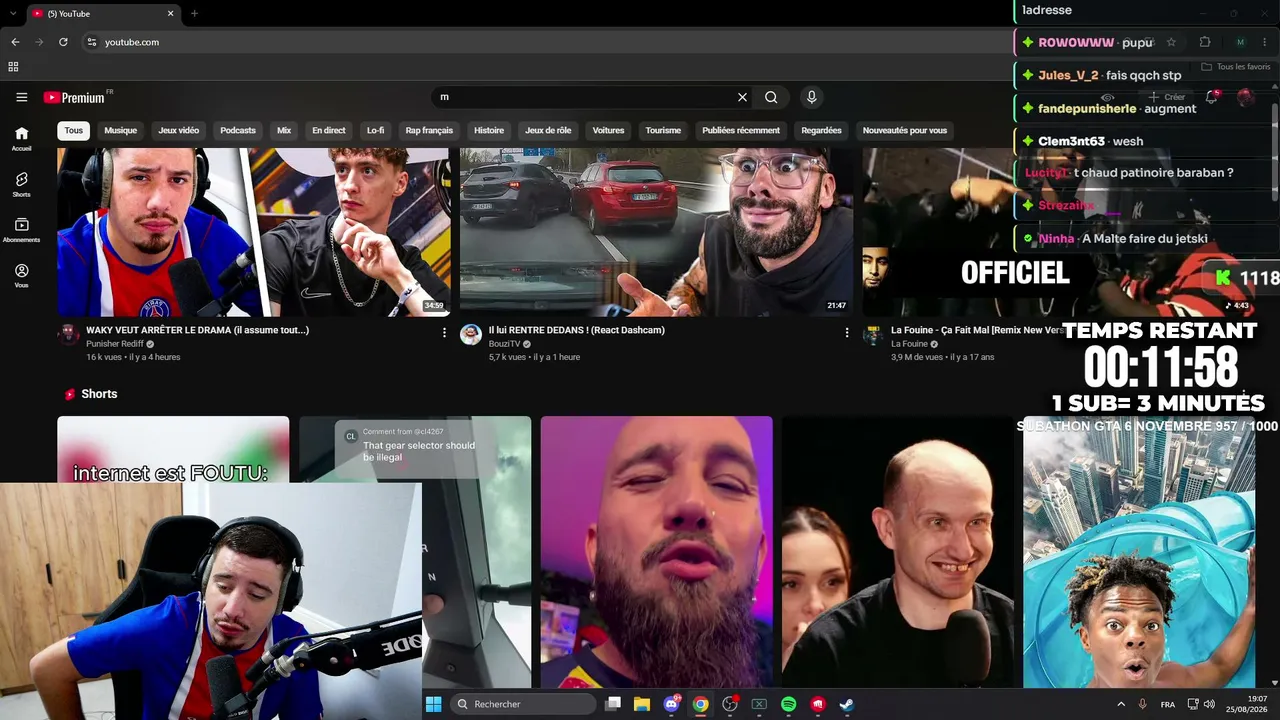
Task: Open more options for React Dashcam video
Action: 847,332
